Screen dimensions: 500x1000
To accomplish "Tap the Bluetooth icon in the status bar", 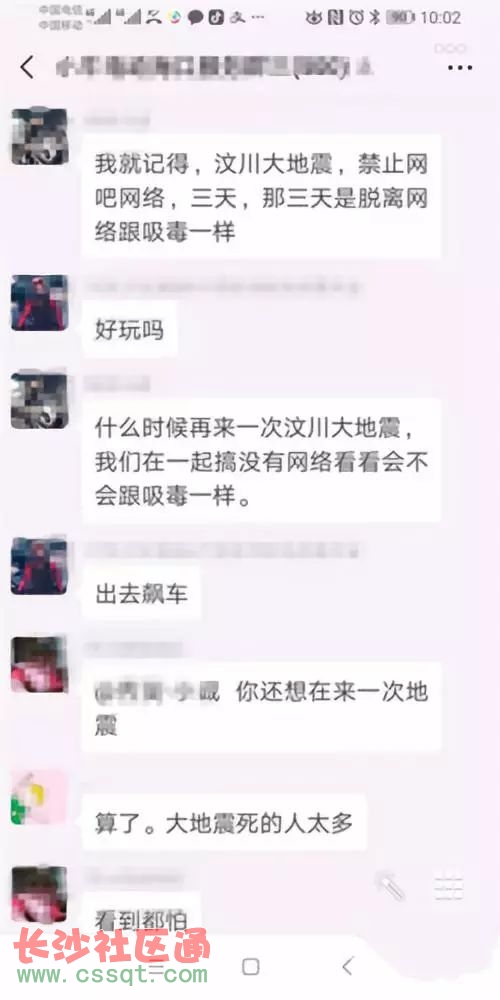I will [x=376, y=18].
